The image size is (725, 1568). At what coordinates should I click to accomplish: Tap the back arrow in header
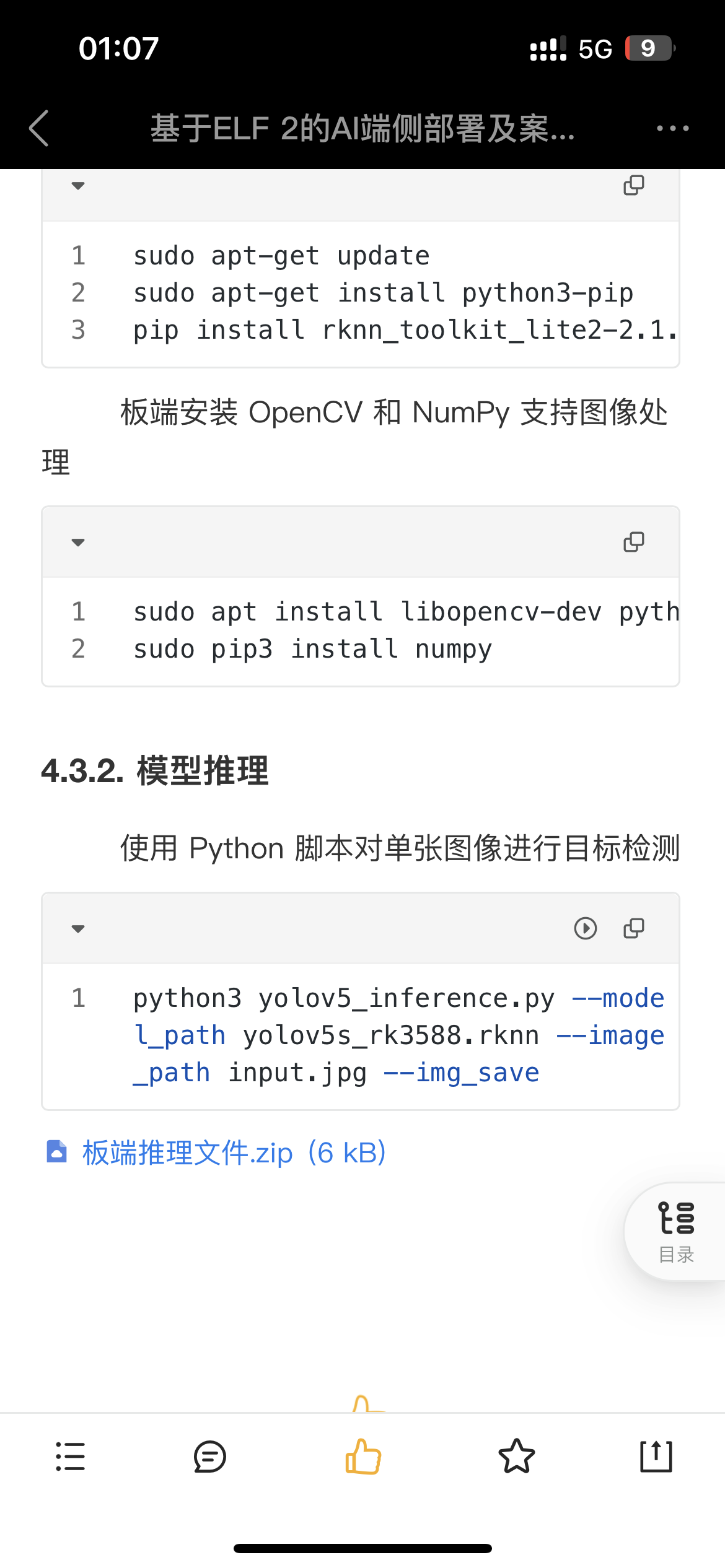click(39, 128)
